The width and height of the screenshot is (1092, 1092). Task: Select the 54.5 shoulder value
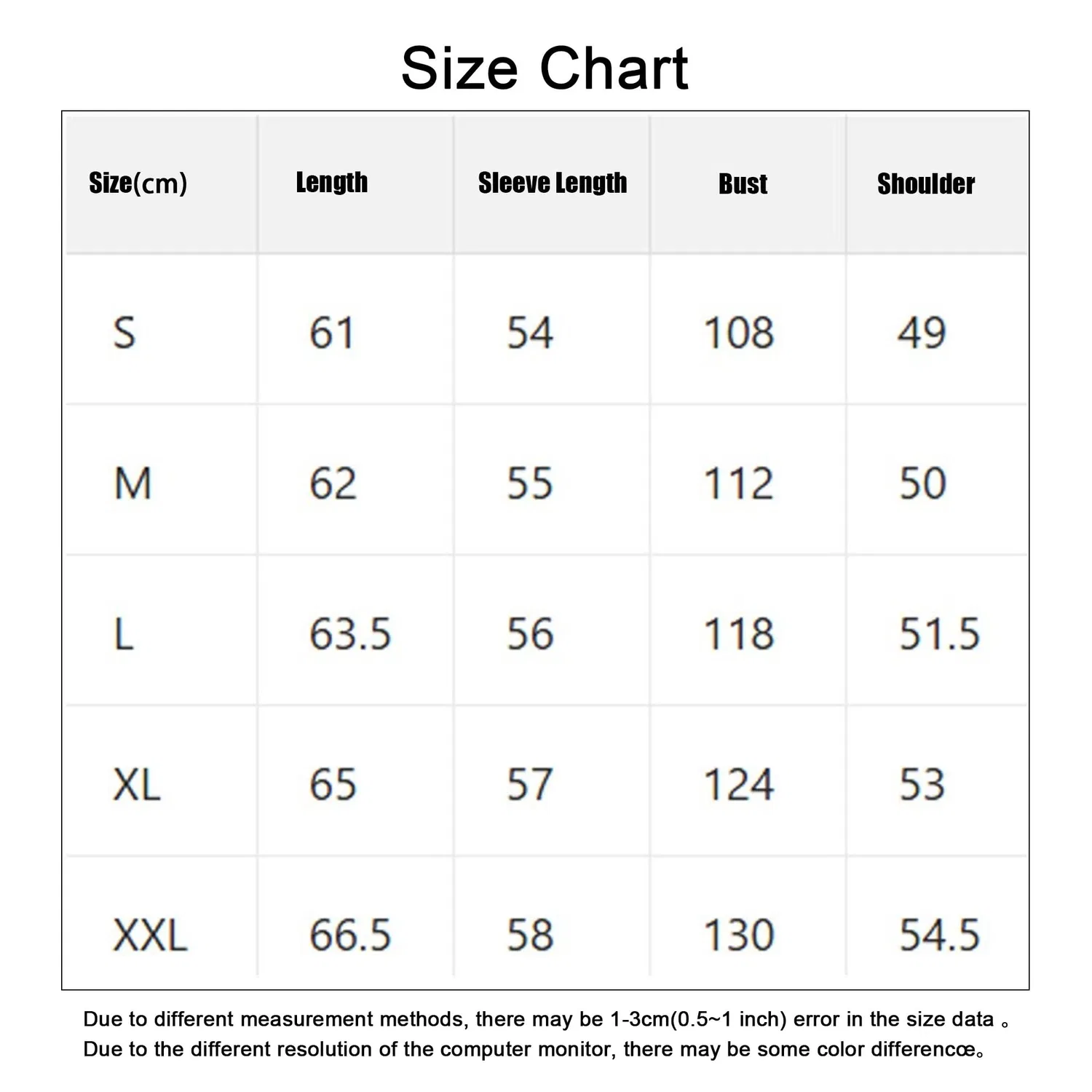[940, 935]
